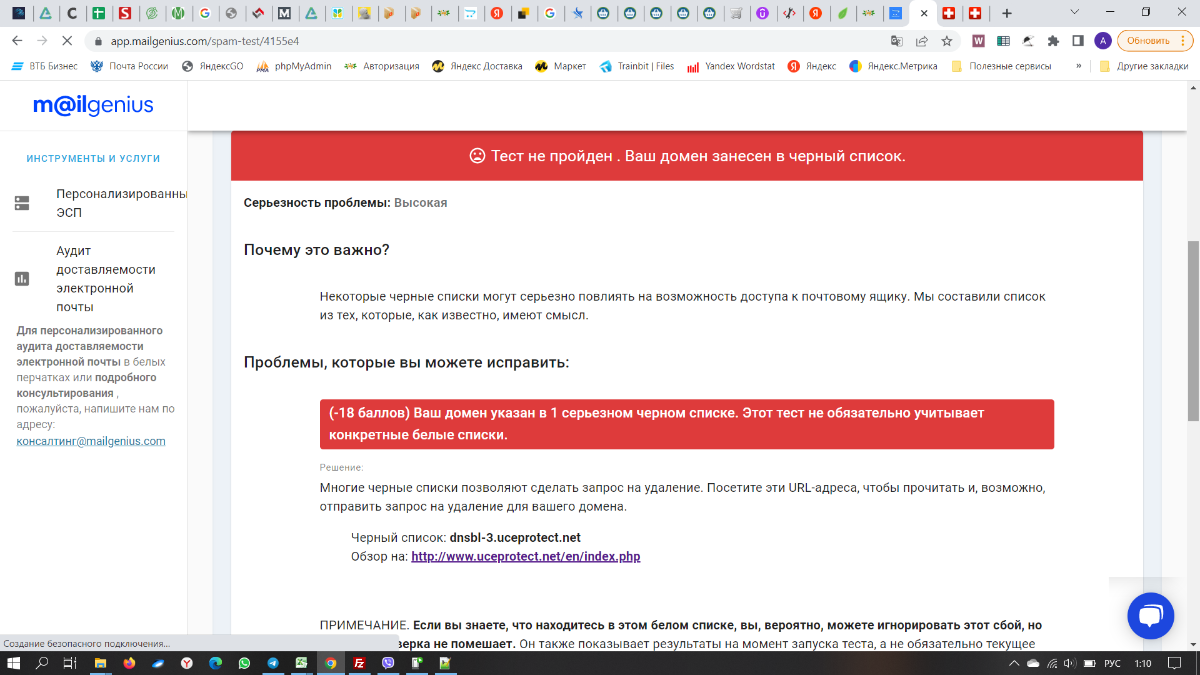Screen dimensions: 1200x675
Task: Open Аудит доставляемости электронной почты item
Action: point(106,279)
